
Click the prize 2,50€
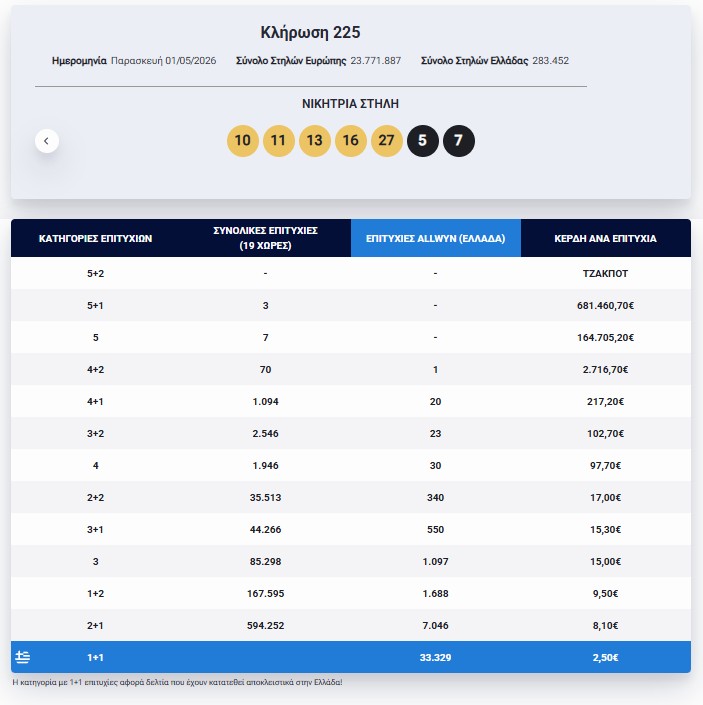coord(605,657)
